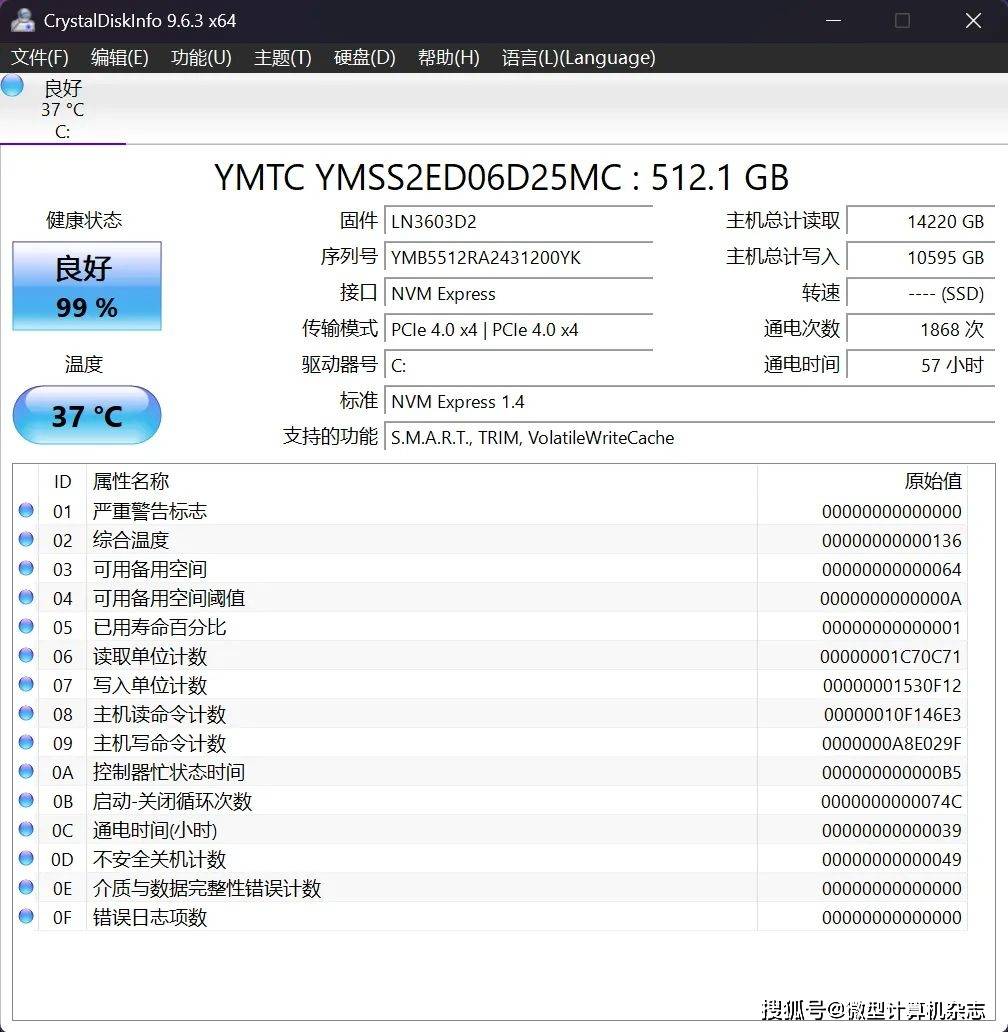Click the power on count value 1868 次

(920, 329)
